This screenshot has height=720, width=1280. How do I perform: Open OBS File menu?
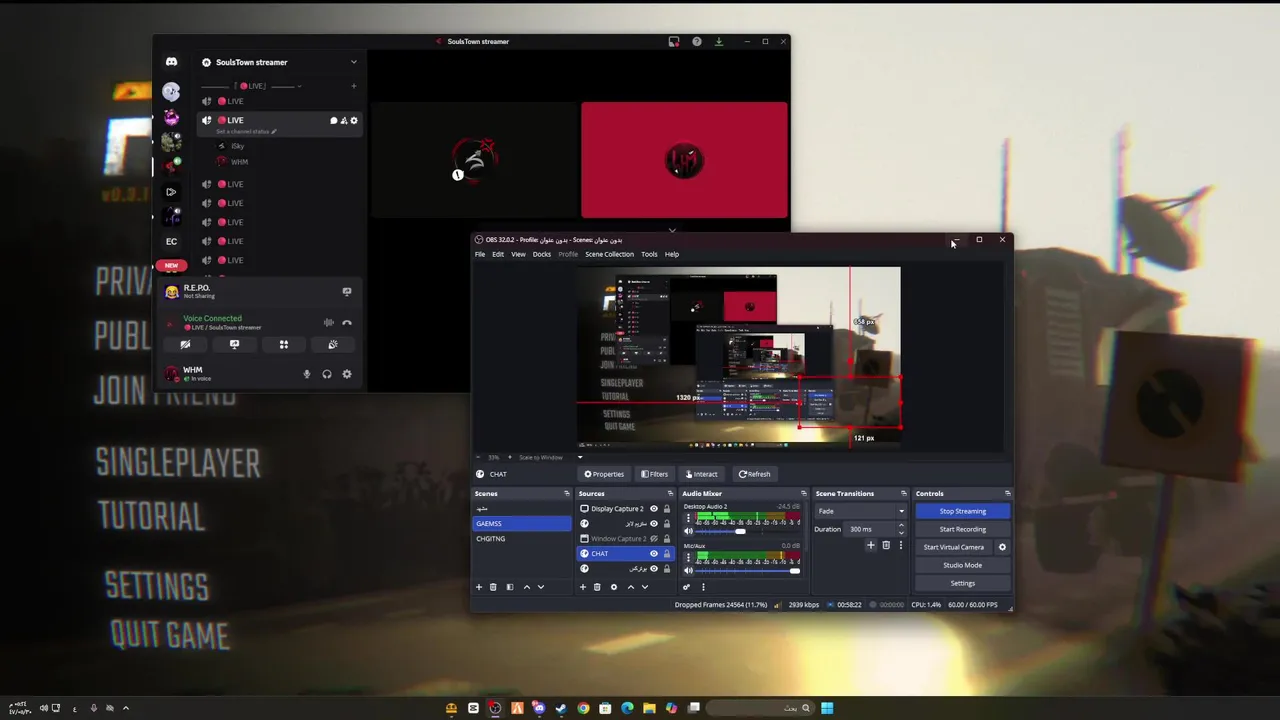pyautogui.click(x=480, y=254)
